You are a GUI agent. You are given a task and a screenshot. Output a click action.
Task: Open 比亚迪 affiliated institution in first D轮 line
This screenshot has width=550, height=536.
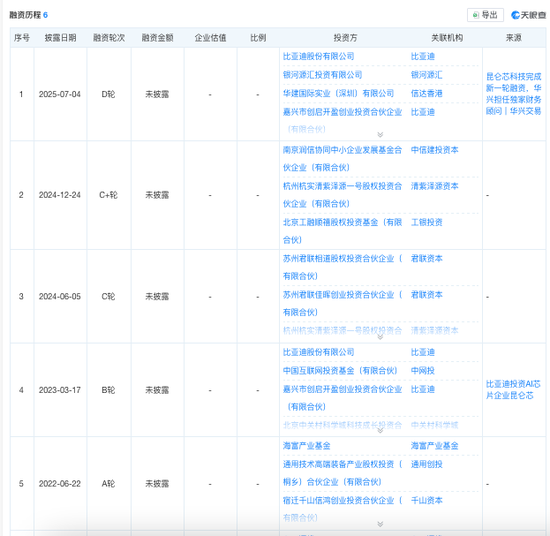pos(423,56)
